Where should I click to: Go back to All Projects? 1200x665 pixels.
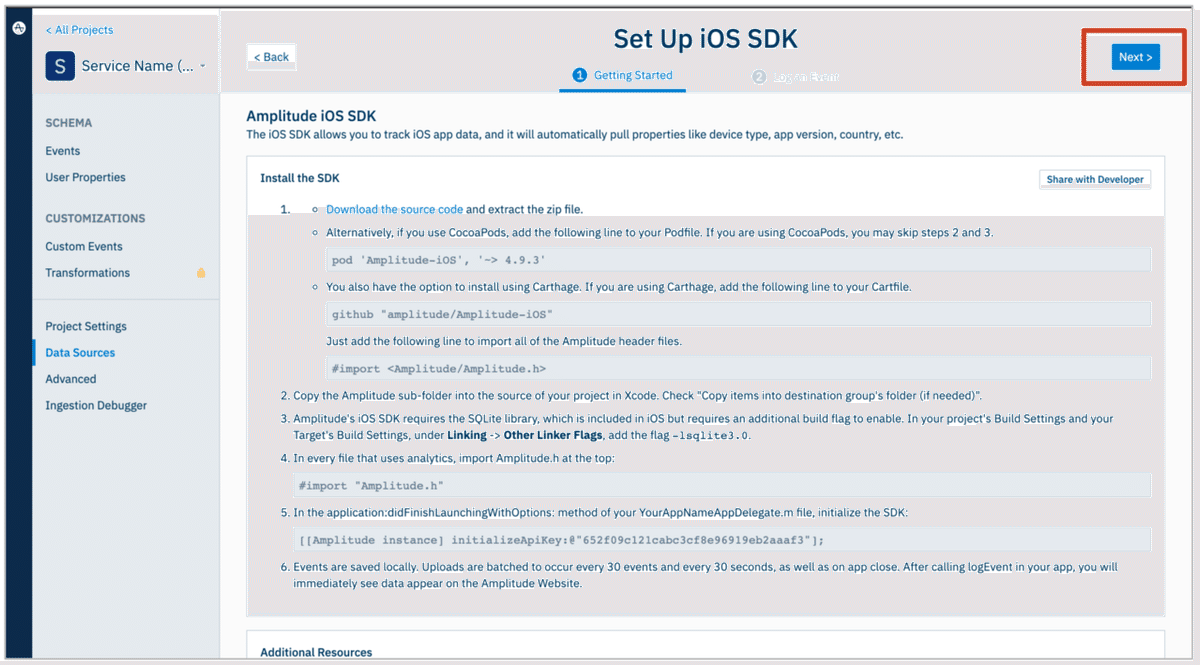(79, 30)
